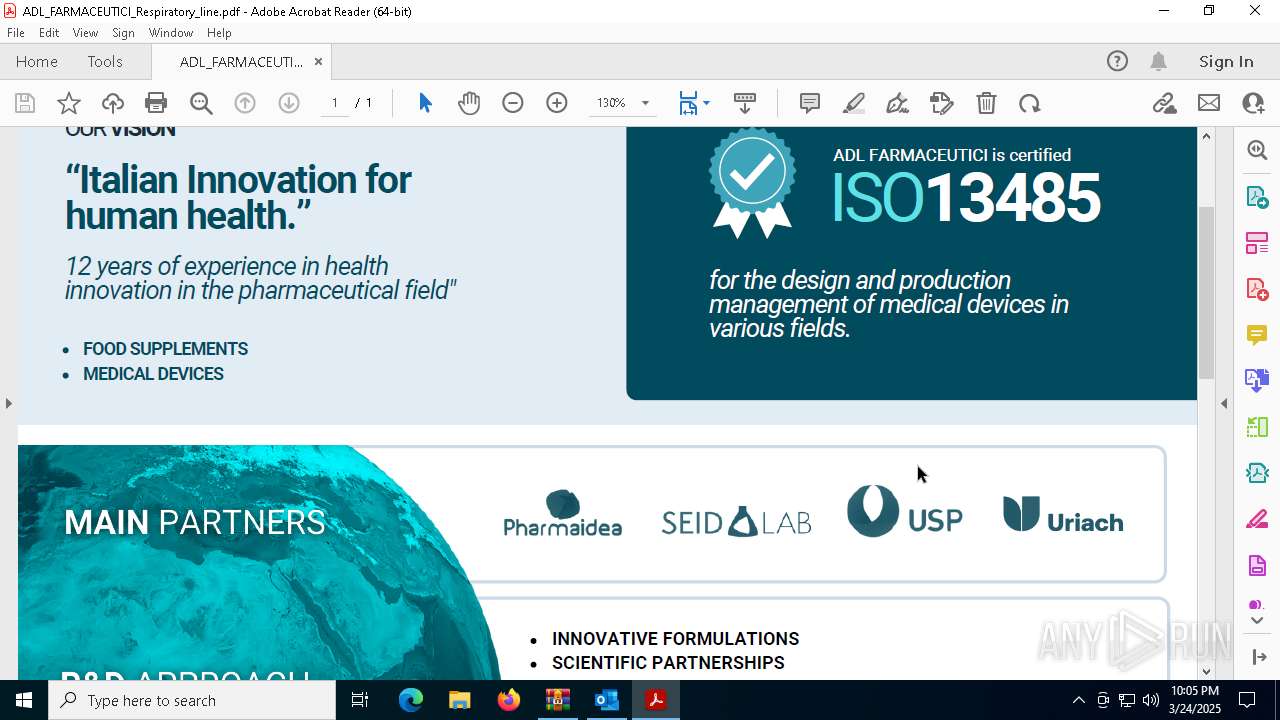Add a sticky note comment
This screenshot has width=1280, height=720.
tap(810, 103)
